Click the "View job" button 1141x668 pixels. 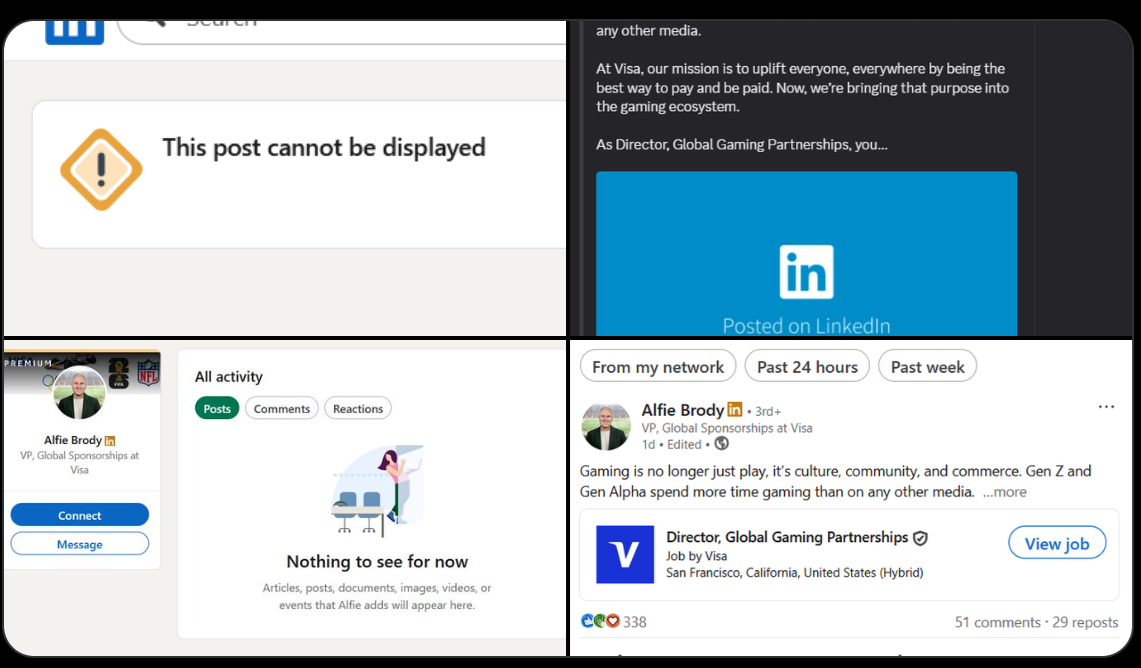[x=1056, y=544]
